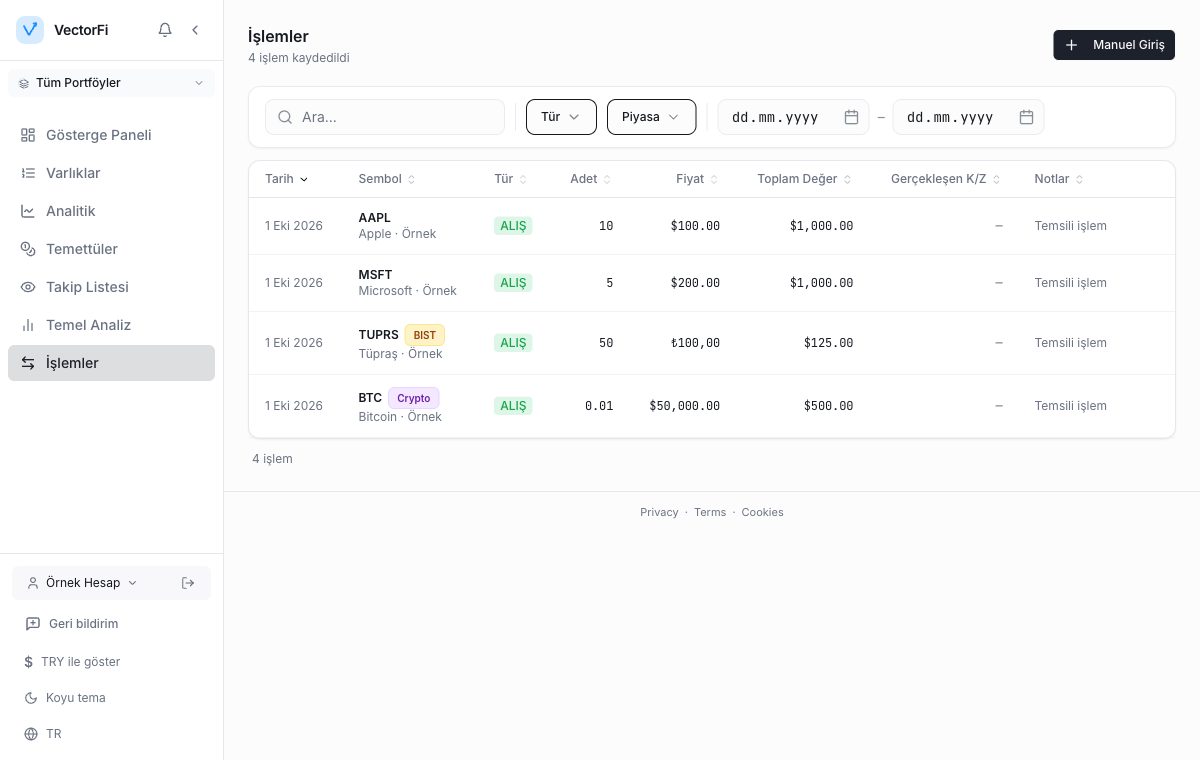Switch to Koyu tema
1200x760 pixels.
pos(64,698)
